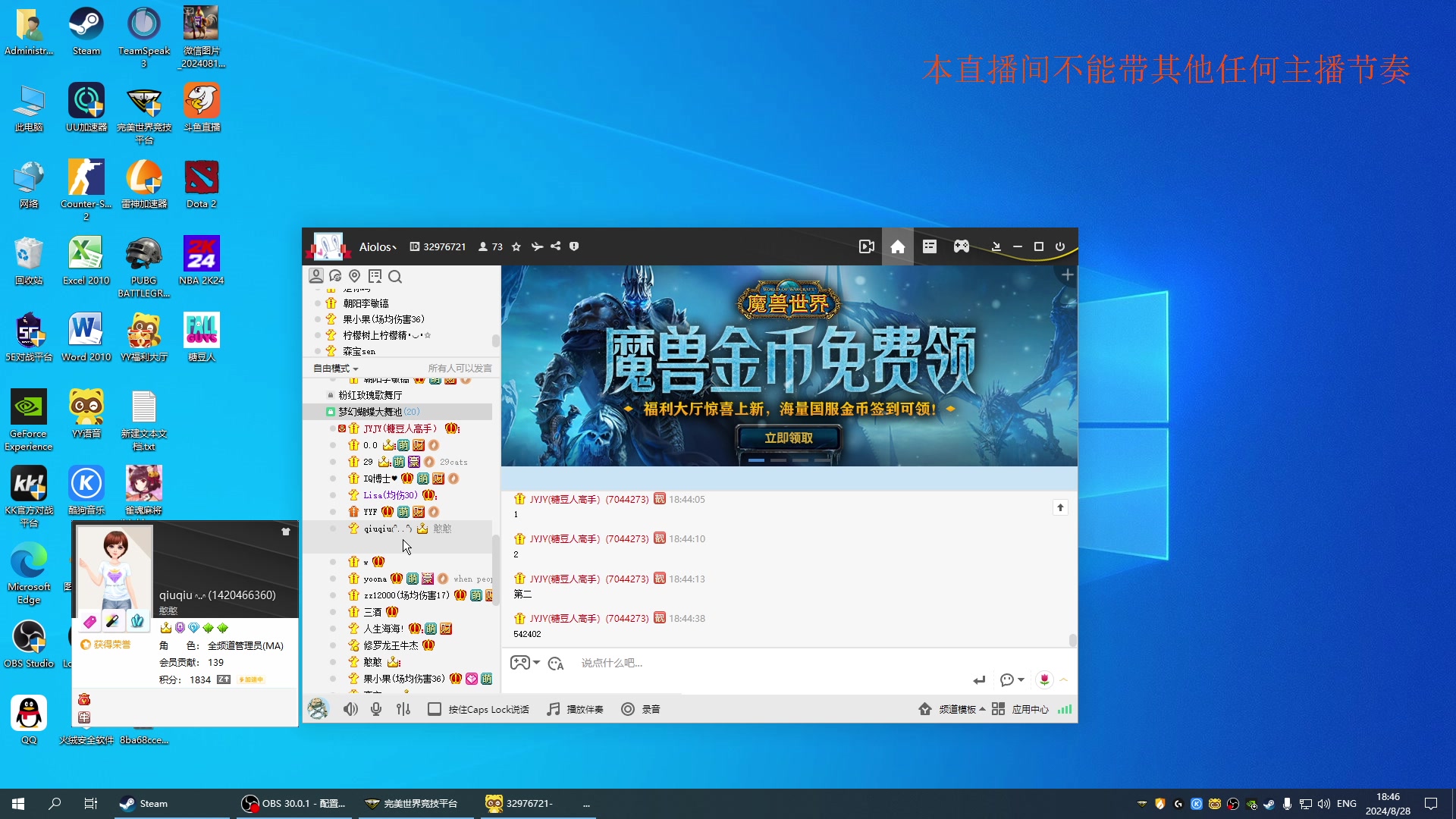Select user 人生海海 in the list
The image size is (1456, 819).
383,629
